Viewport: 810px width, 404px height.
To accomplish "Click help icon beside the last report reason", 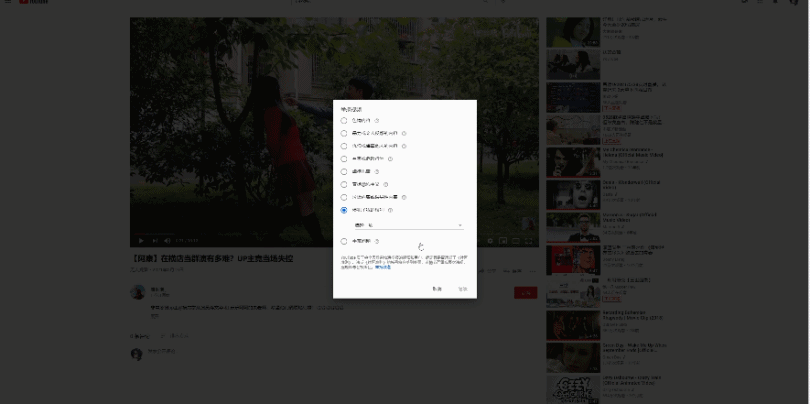I will coord(377,241).
